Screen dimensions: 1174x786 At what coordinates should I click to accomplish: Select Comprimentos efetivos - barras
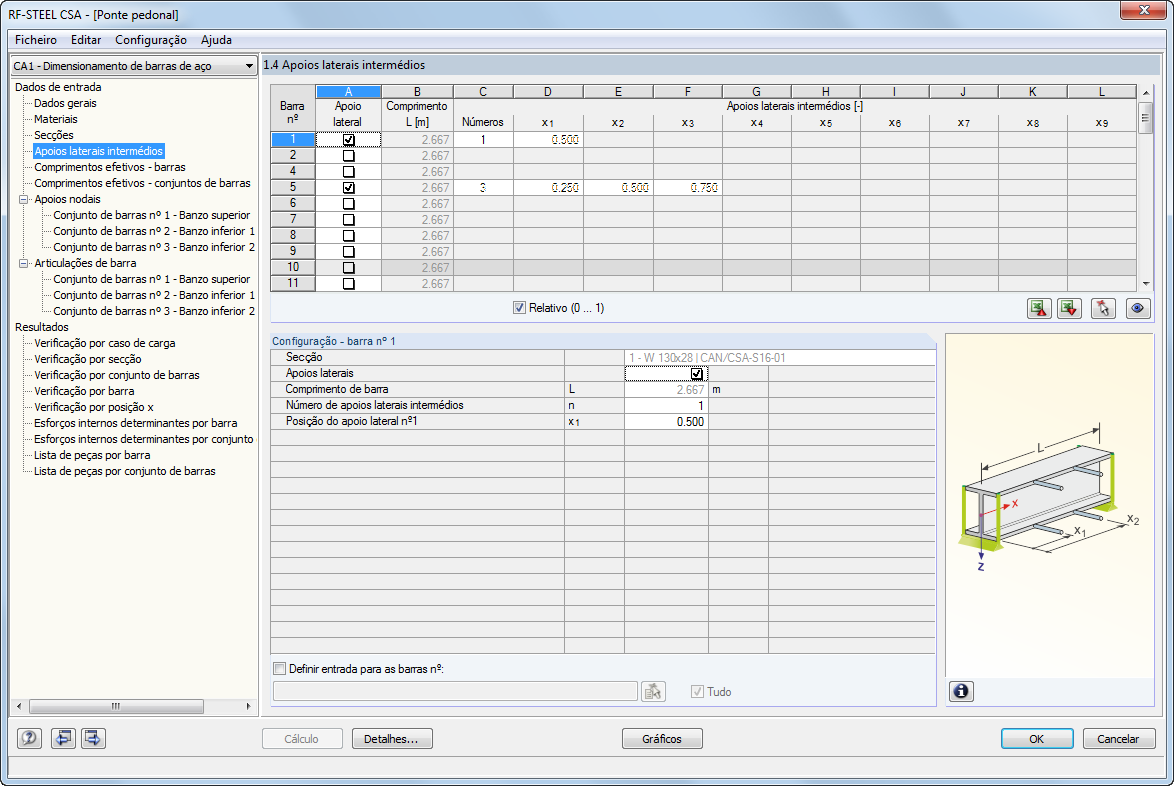coord(110,167)
